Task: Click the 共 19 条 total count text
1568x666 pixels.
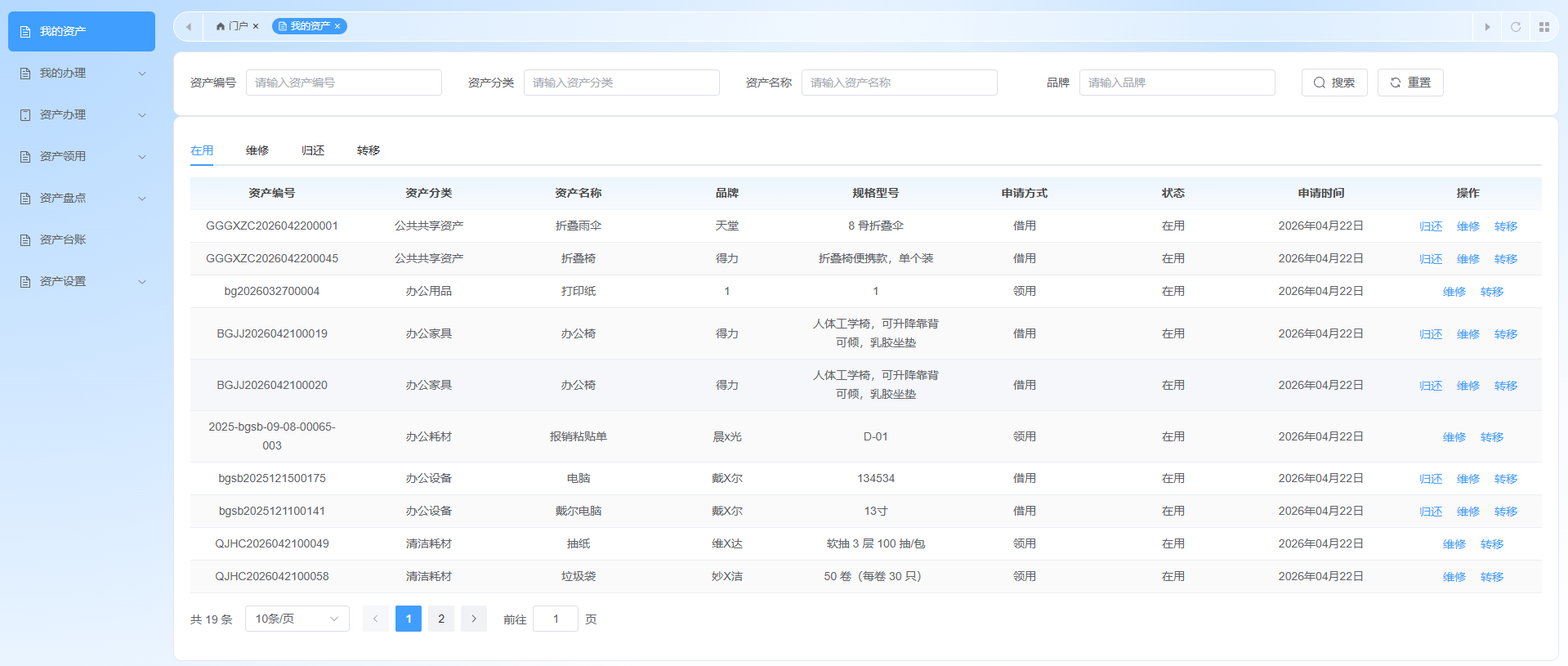Action: pyautogui.click(x=212, y=619)
